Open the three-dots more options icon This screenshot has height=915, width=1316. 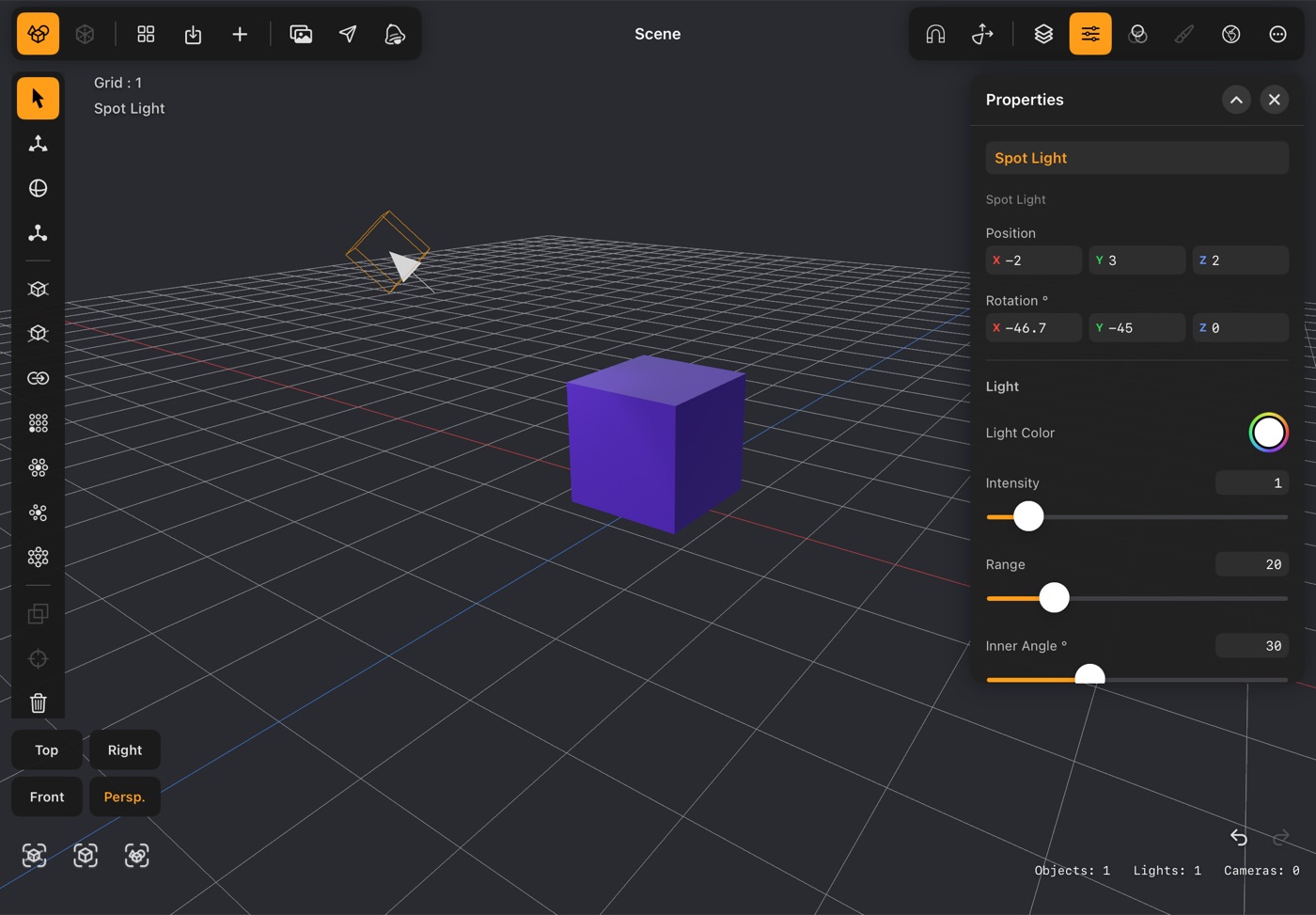pos(1277,34)
